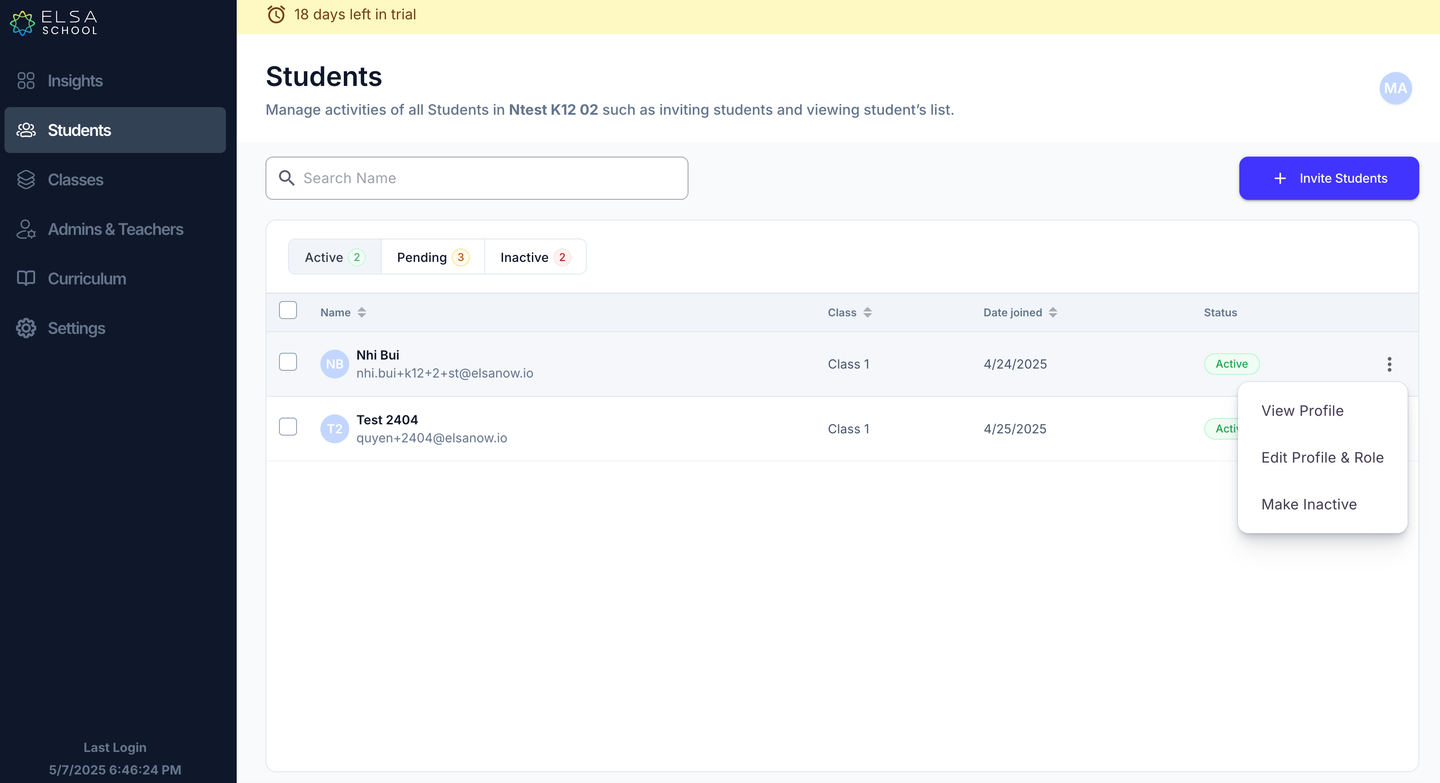Click the Admins & Teachers person icon
The height and width of the screenshot is (783, 1440).
pyautogui.click(x=26, y=229)
